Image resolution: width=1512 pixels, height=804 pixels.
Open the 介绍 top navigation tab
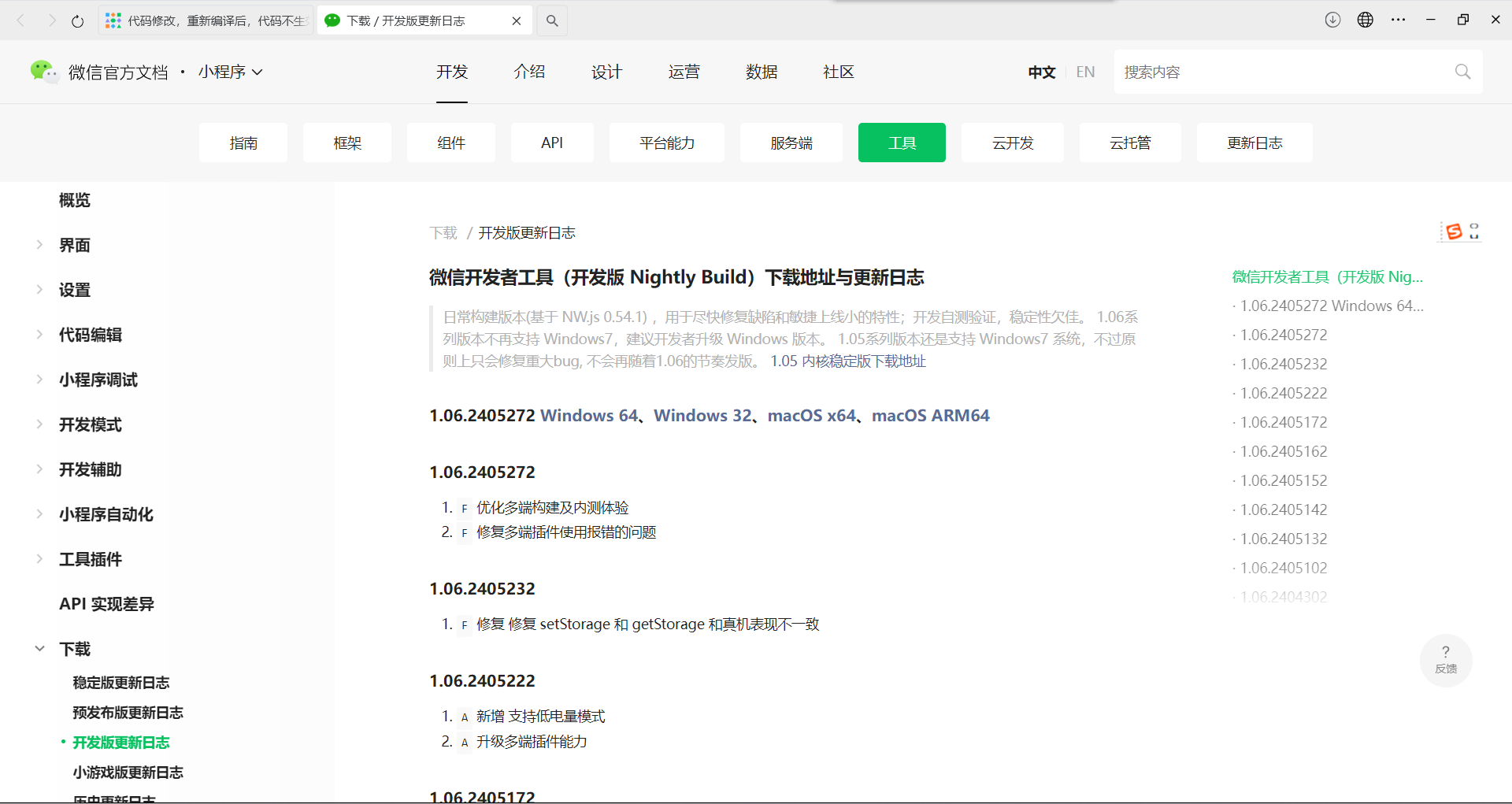[x=529, y=72]
